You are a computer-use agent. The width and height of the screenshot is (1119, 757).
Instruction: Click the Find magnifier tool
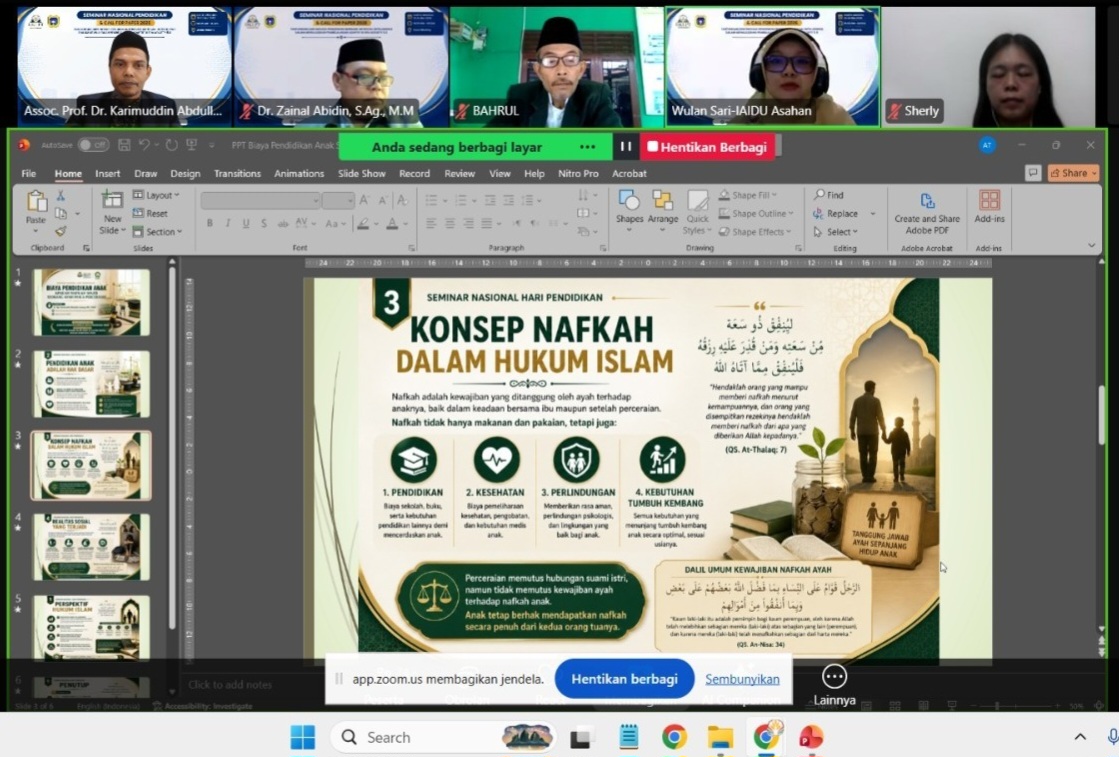tap(829, 195)
